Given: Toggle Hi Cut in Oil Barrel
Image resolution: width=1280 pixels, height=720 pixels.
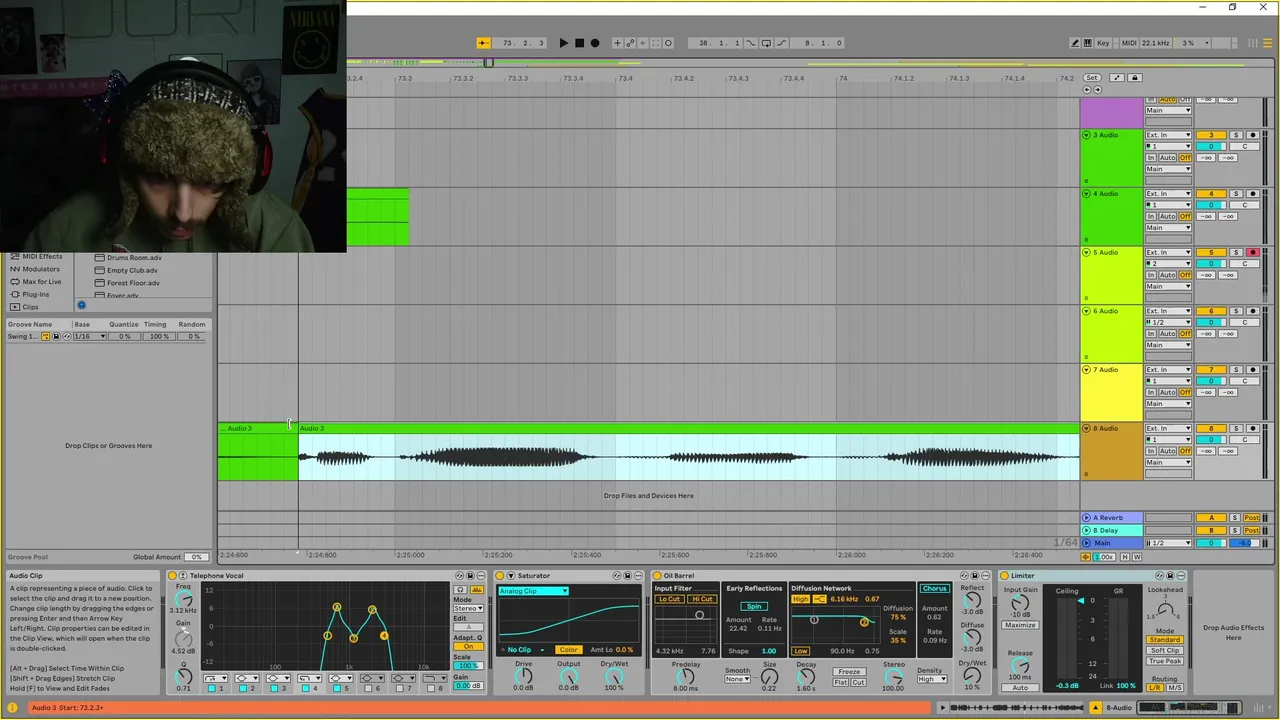Looking at the screenshot, I should point(702,599).
